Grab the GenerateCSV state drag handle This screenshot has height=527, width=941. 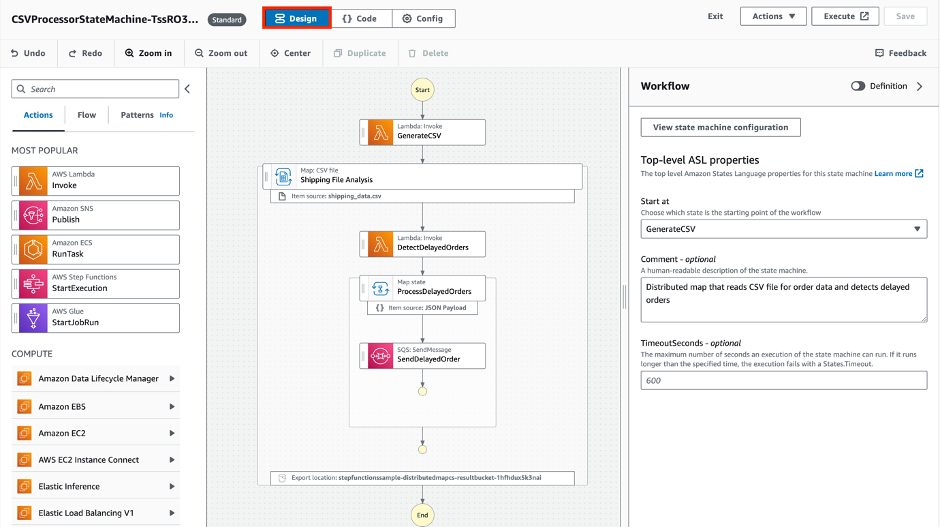pos(364,132)
